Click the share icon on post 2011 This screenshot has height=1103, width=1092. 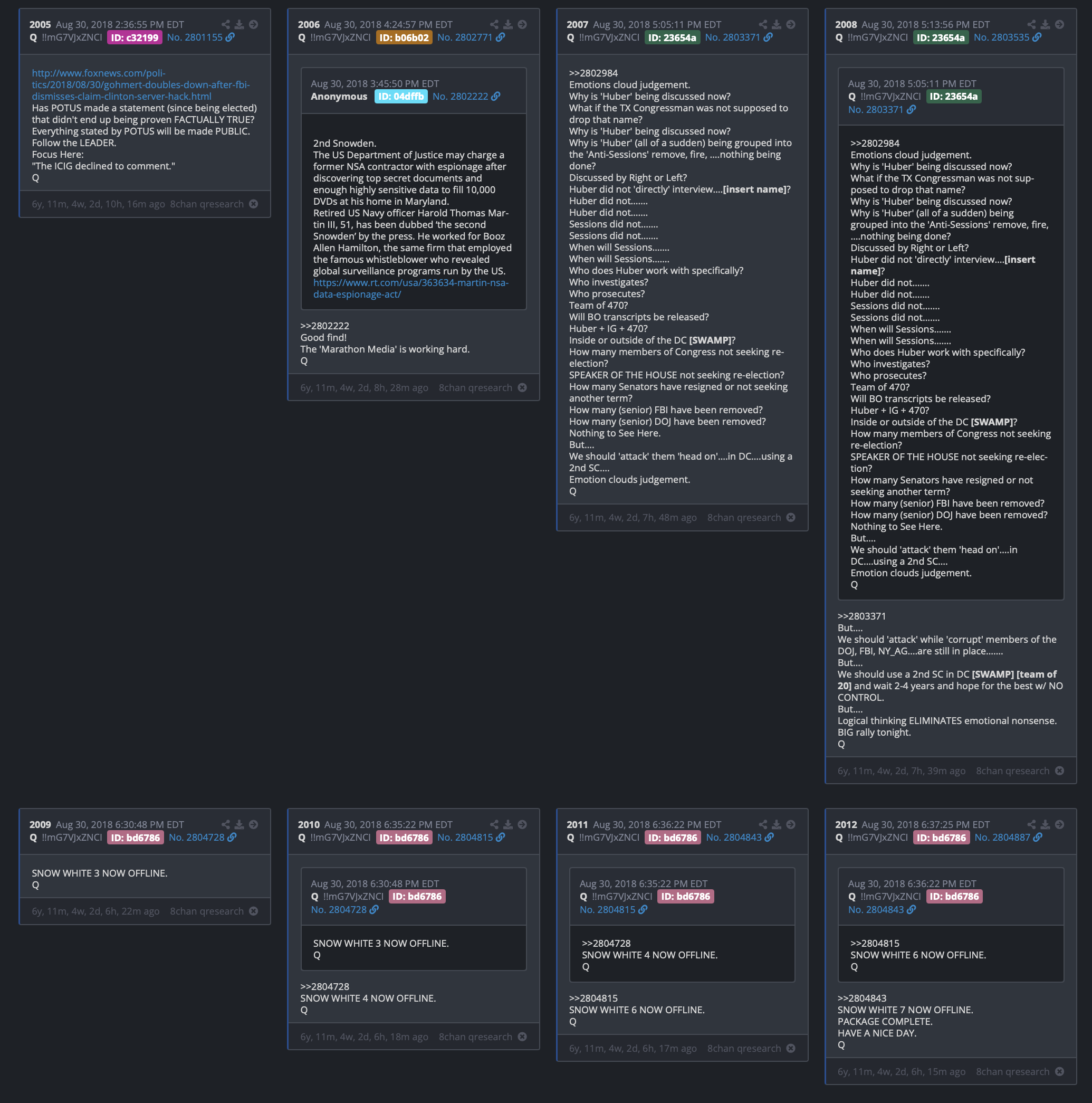pyautogui.click(x=763, y=824)
